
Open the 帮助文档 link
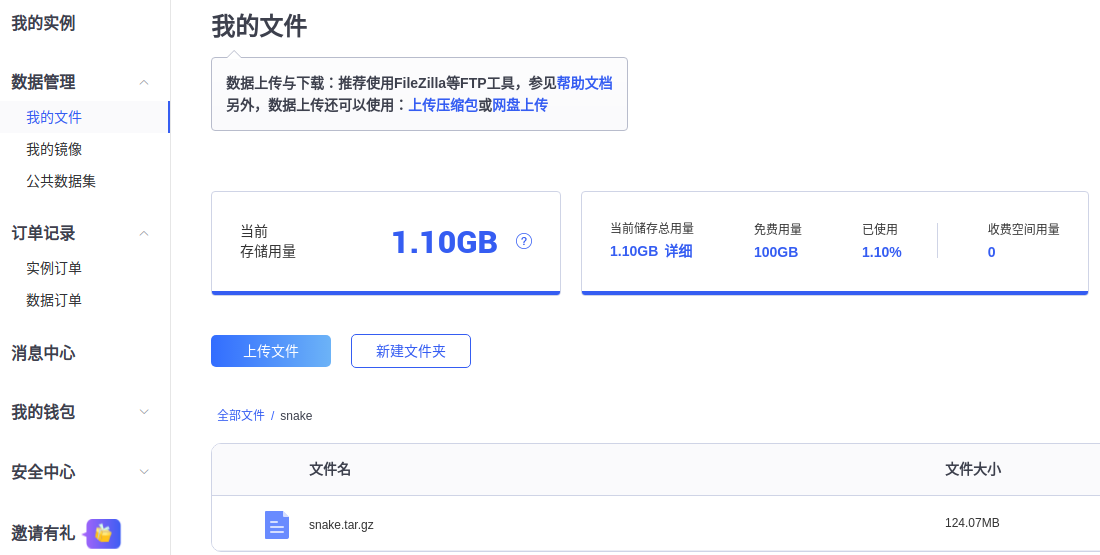(x=584, y=83)
